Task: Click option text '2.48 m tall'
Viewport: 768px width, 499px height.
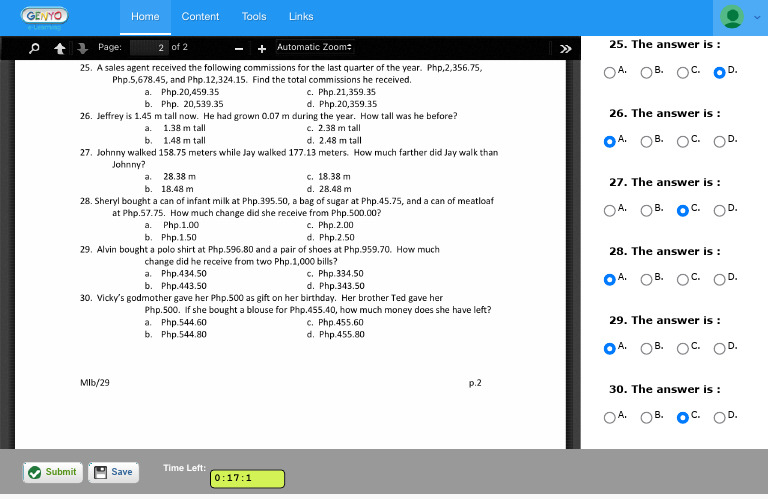Action: click(x=340, y=141)
